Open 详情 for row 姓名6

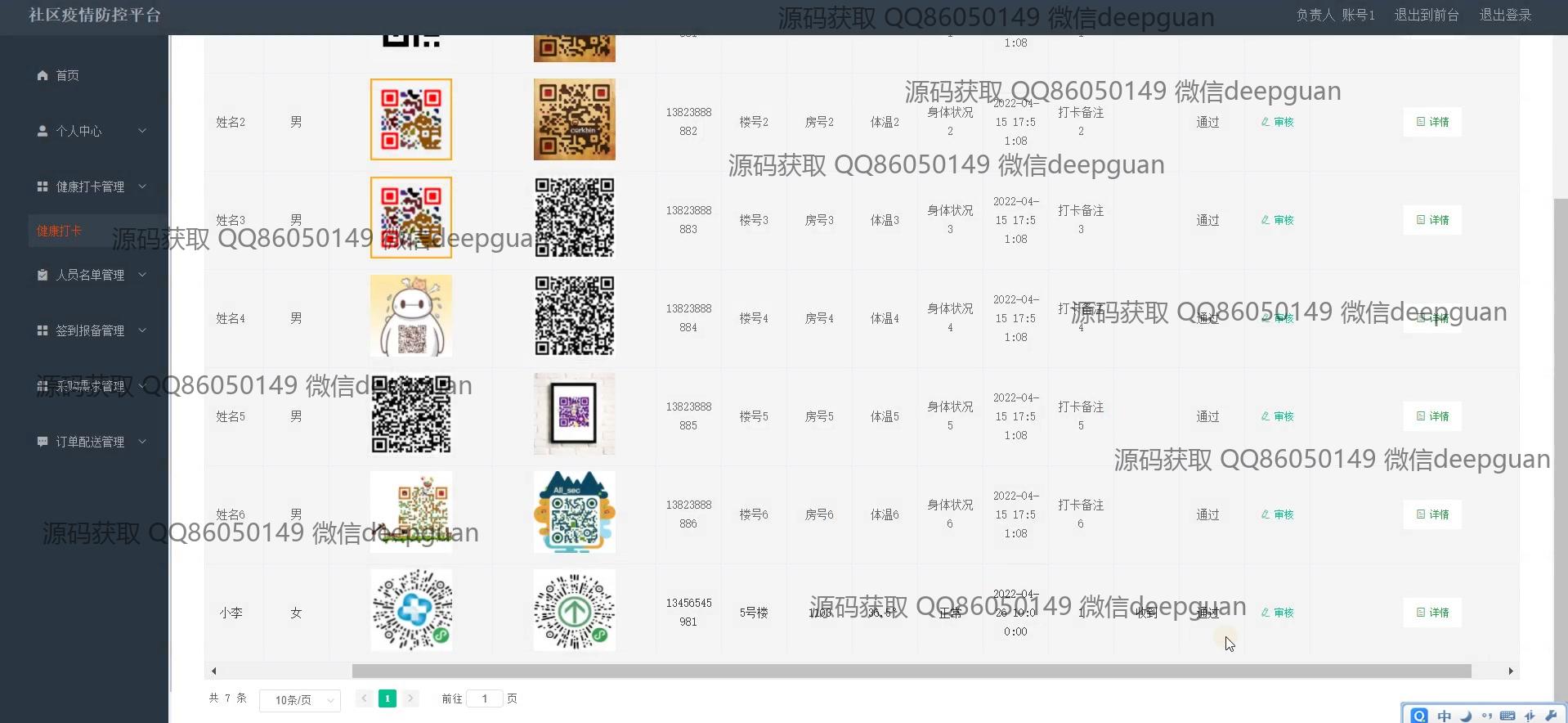click(1432, 514)
